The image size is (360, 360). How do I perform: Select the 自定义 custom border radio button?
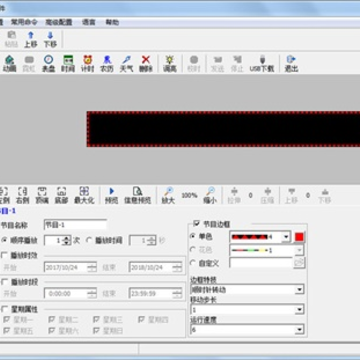pyautogui.click(x=192, y=263)
